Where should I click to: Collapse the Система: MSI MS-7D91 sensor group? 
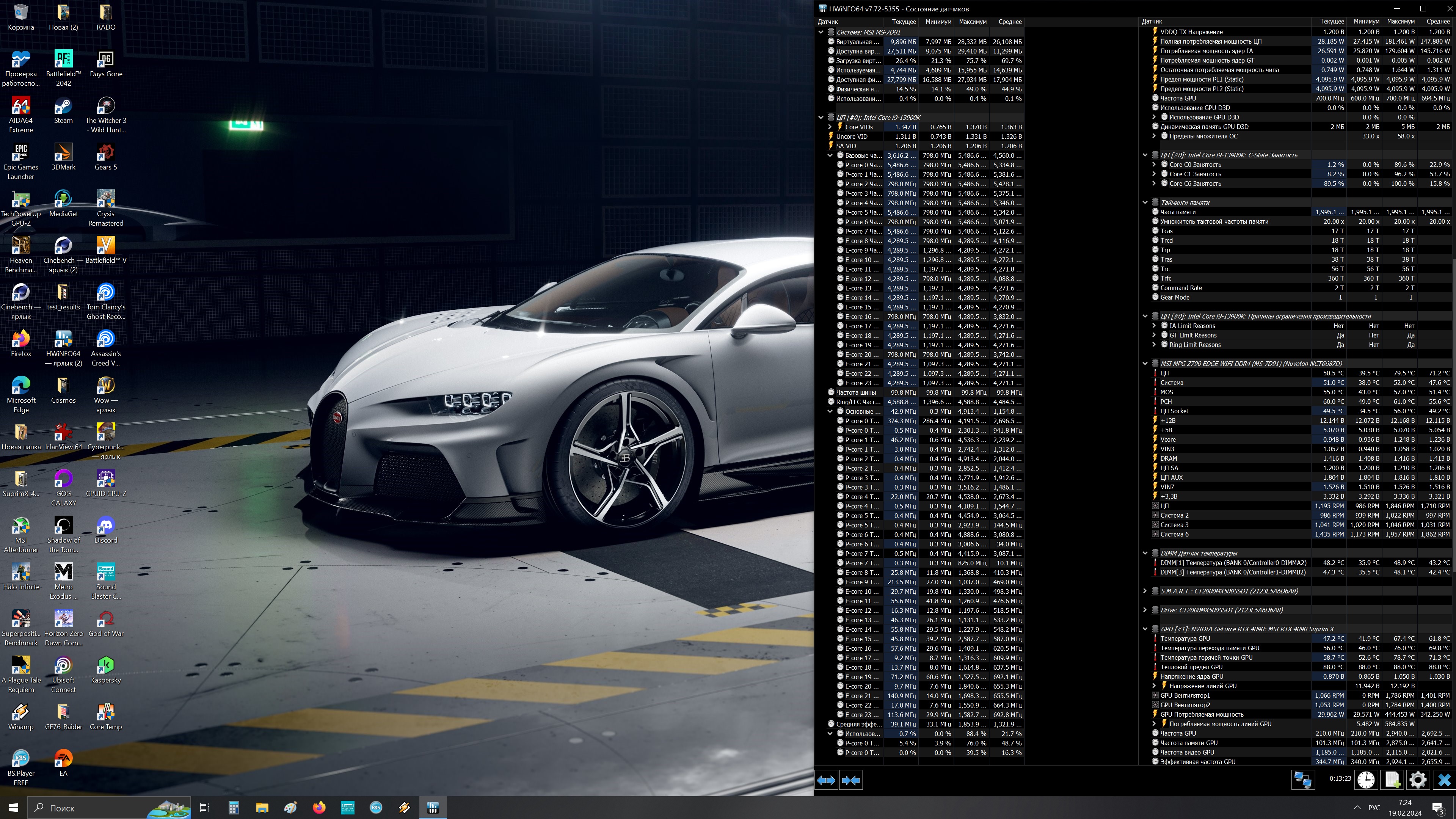(821, 32)
